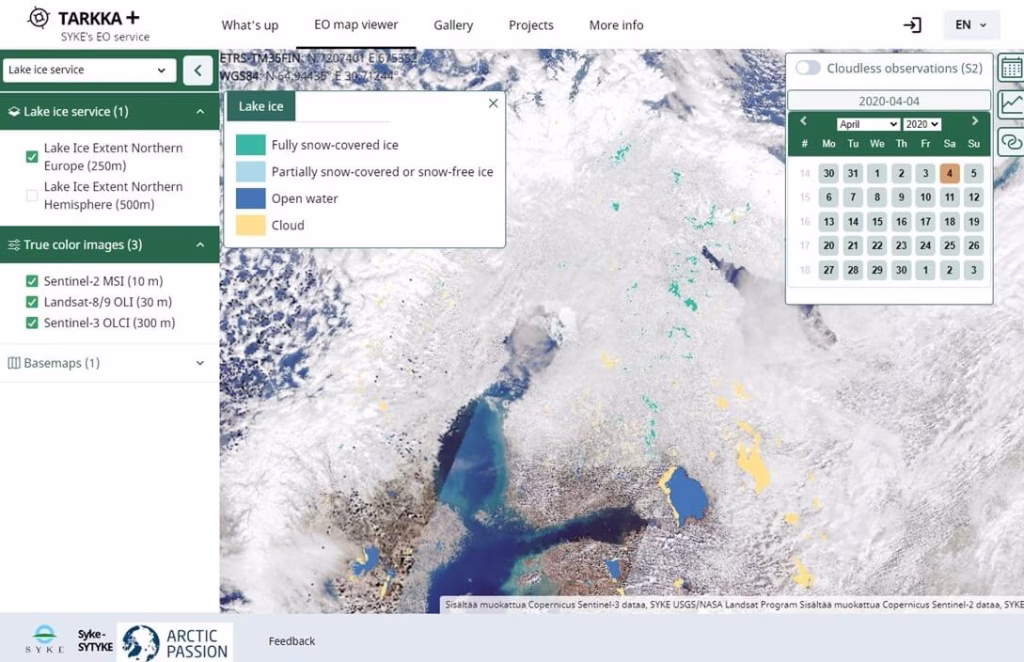The width and height of the screenshot is (1024, 662).
Task: Click the Feedback link
Action: click(291, 641)
